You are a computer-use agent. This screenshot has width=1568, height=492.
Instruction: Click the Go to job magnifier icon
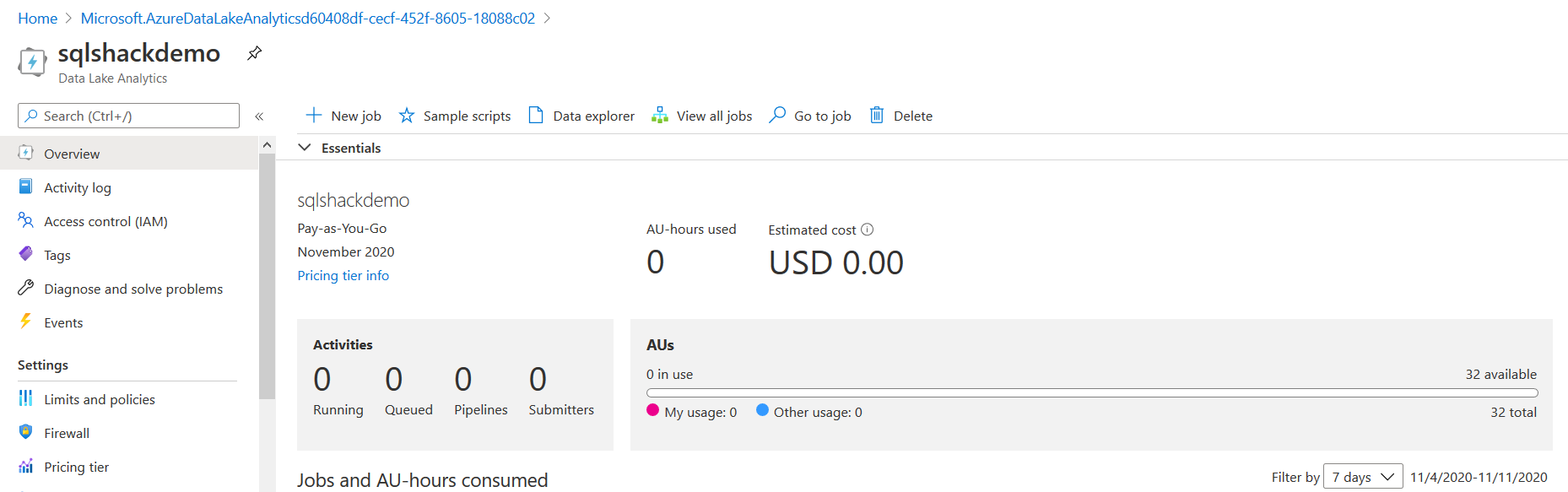(x=777, y=115)
